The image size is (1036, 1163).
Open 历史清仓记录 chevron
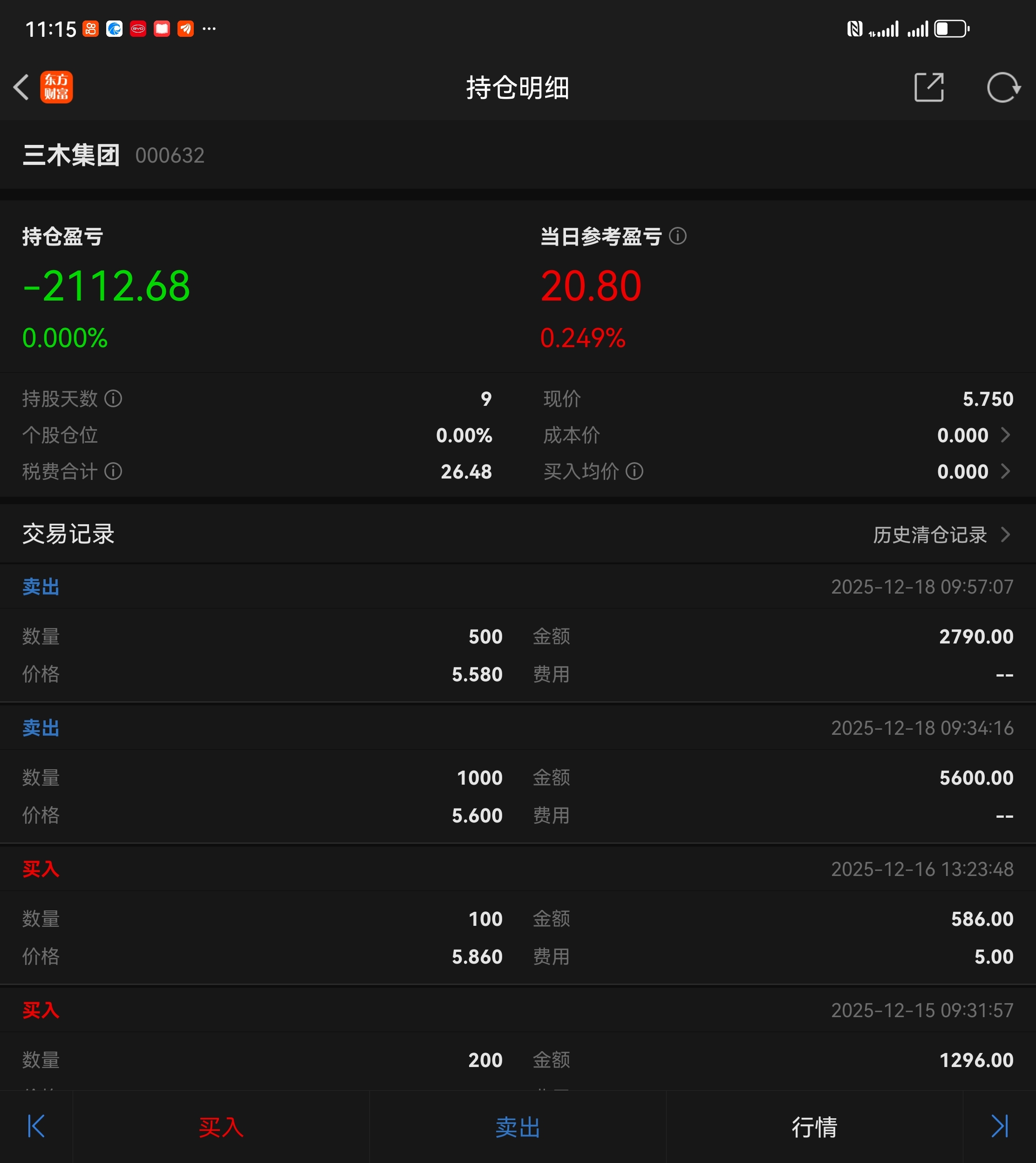click(x=1005, y=534)
